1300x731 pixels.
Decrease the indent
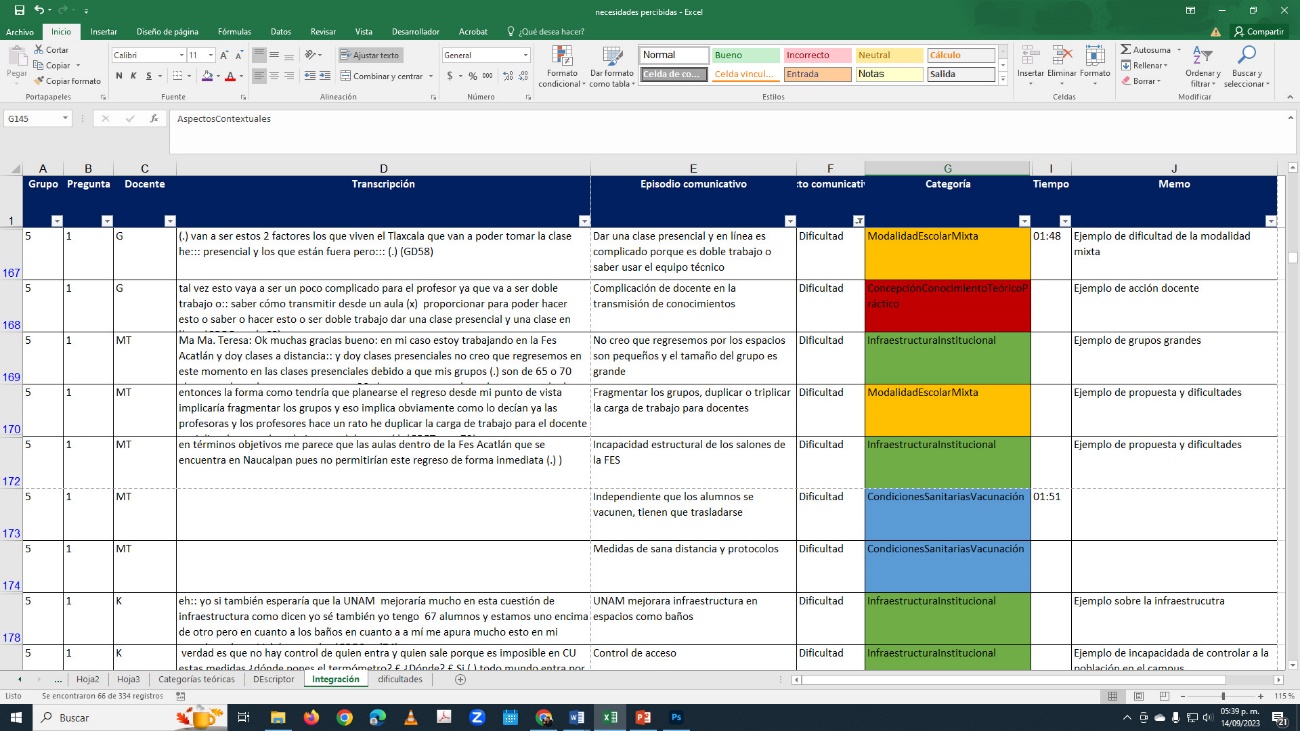click(x=310, y=76)
